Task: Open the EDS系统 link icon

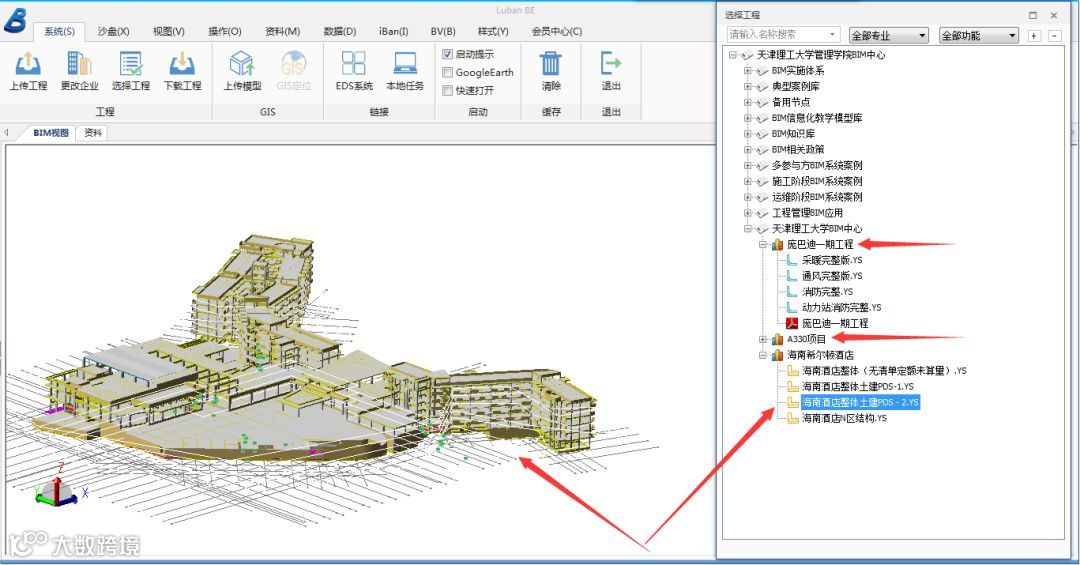Action: coord(353,63)
